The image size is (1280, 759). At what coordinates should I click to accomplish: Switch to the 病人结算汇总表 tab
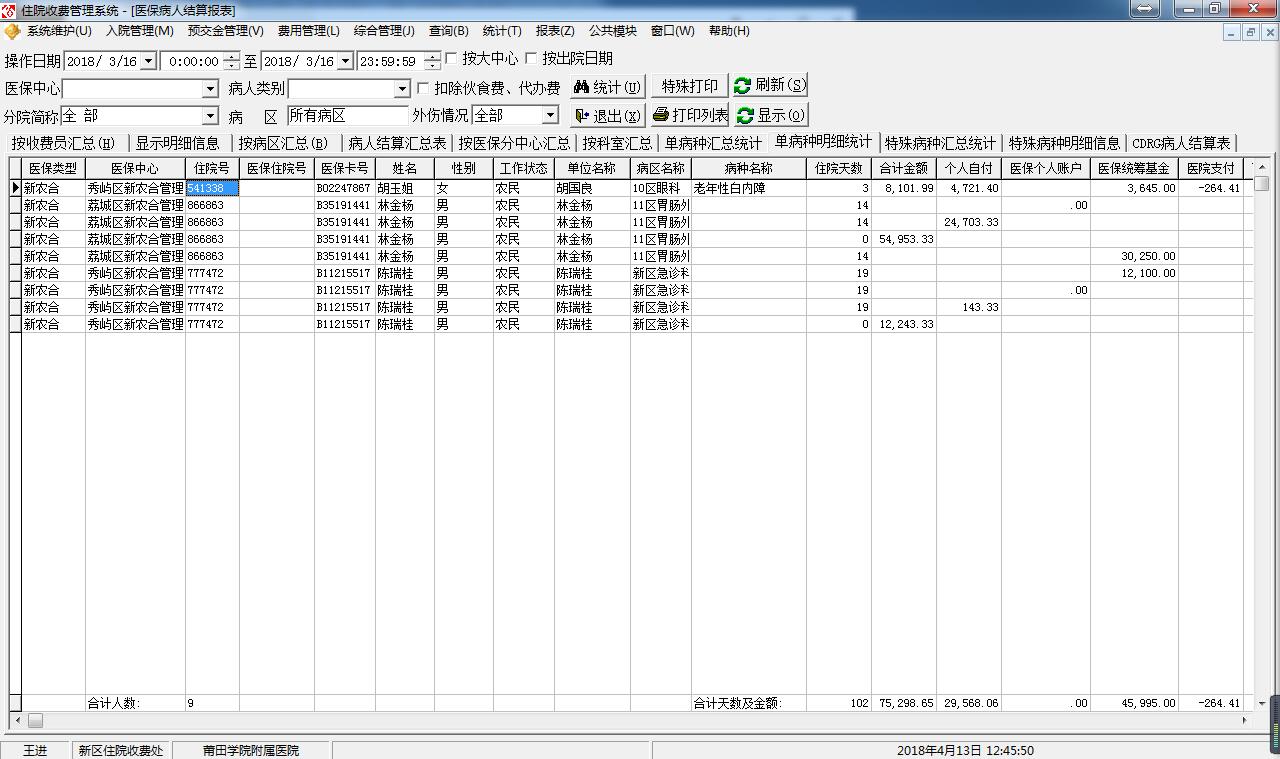[397, 143]
